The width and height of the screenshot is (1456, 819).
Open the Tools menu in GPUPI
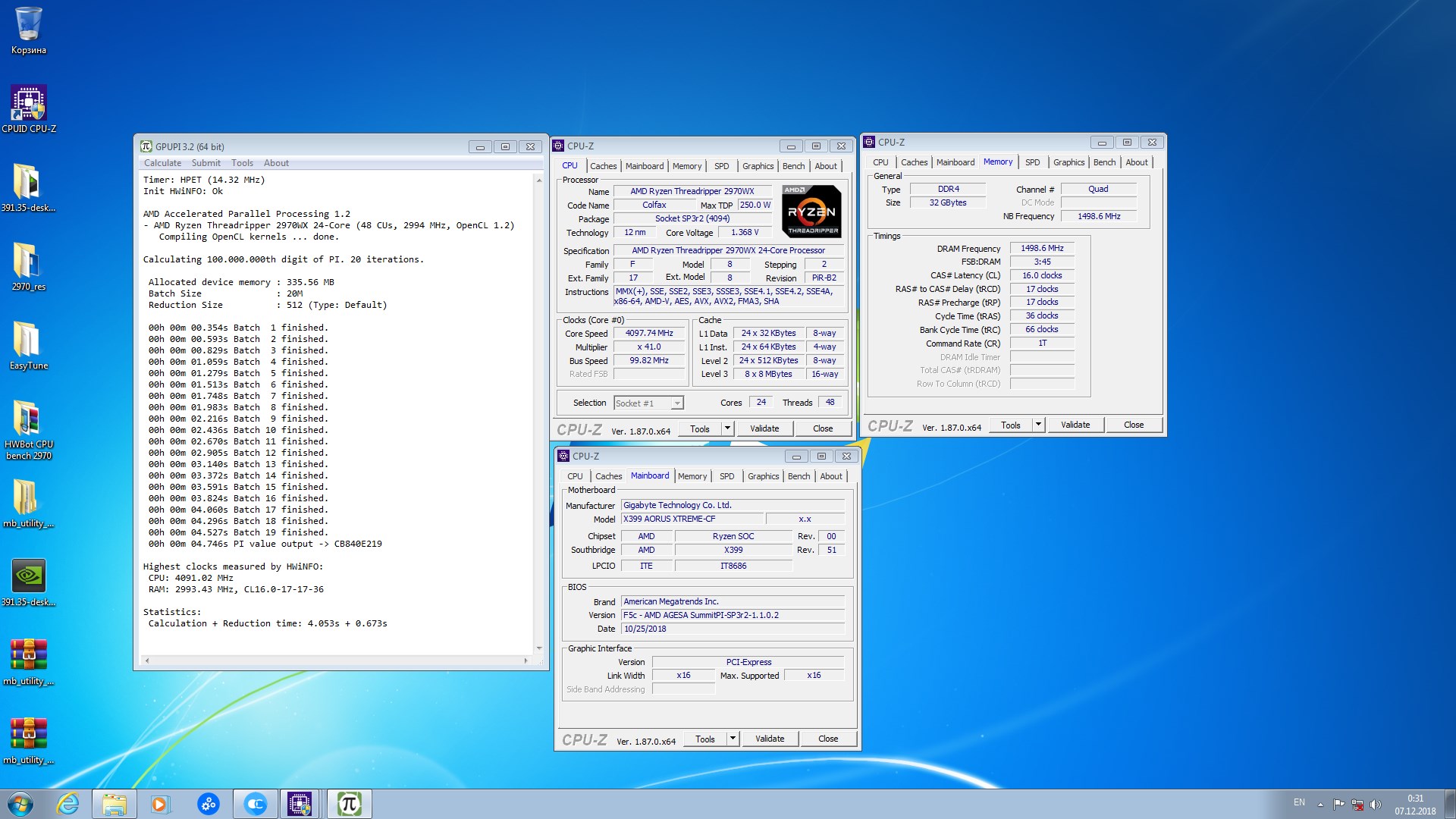coord(242,163)
